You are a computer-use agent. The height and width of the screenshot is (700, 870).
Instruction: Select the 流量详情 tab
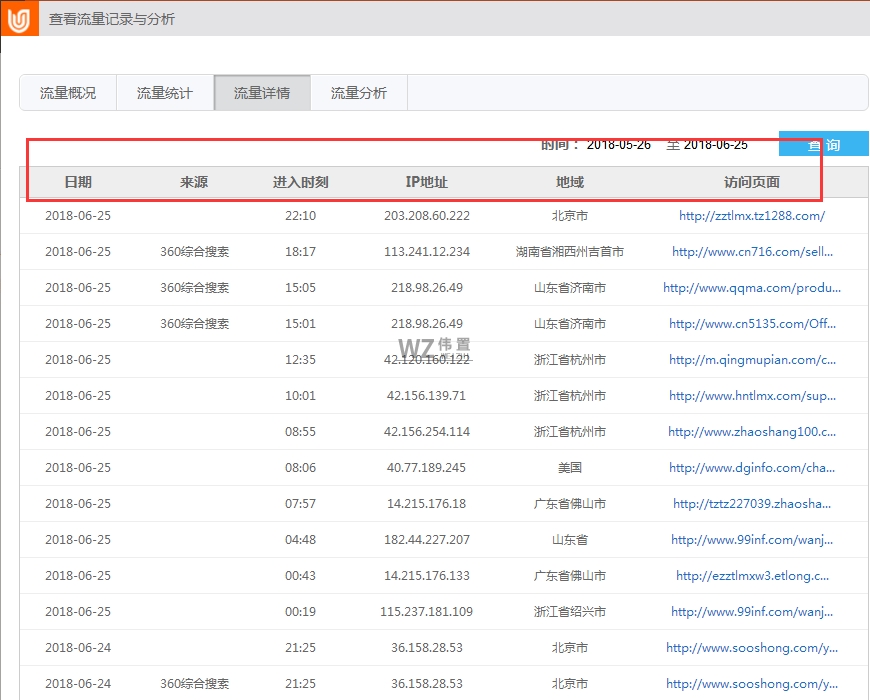point(261,91)
